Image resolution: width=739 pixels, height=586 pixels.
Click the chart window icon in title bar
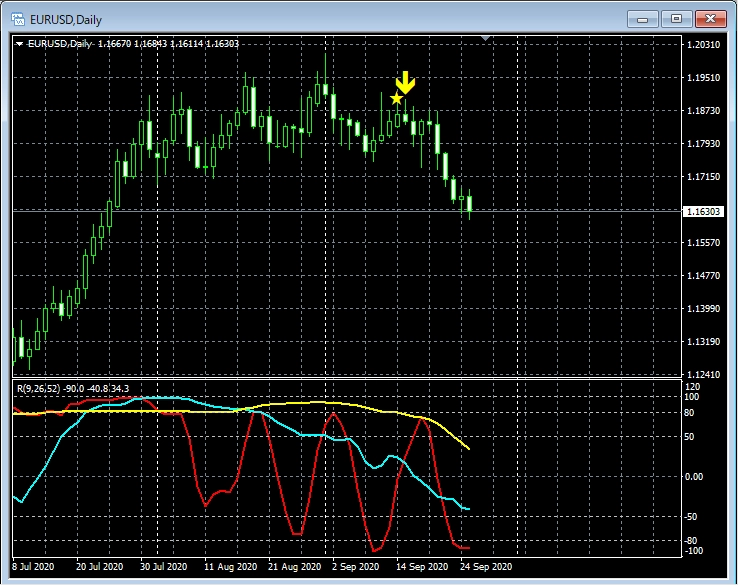tap(17, 18)
